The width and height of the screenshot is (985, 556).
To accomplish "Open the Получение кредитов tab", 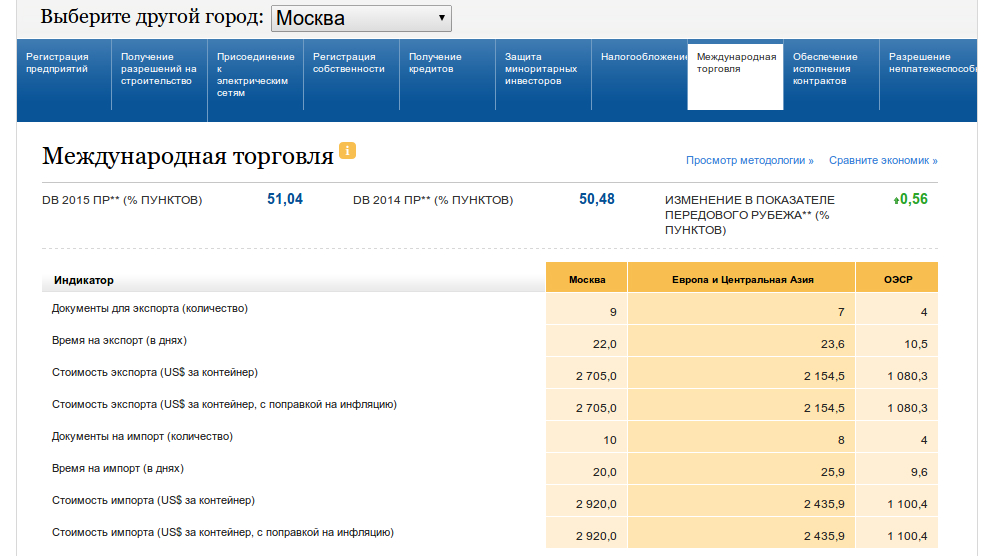I will 448,75.
